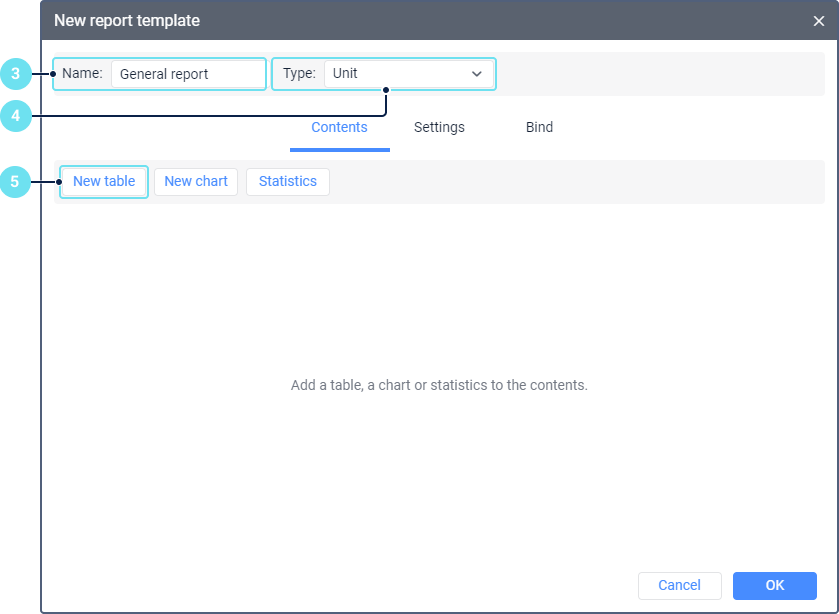Click the Type: label
Image resolution: width=839 pixels, height=614 pixels.
pos(299,74)
